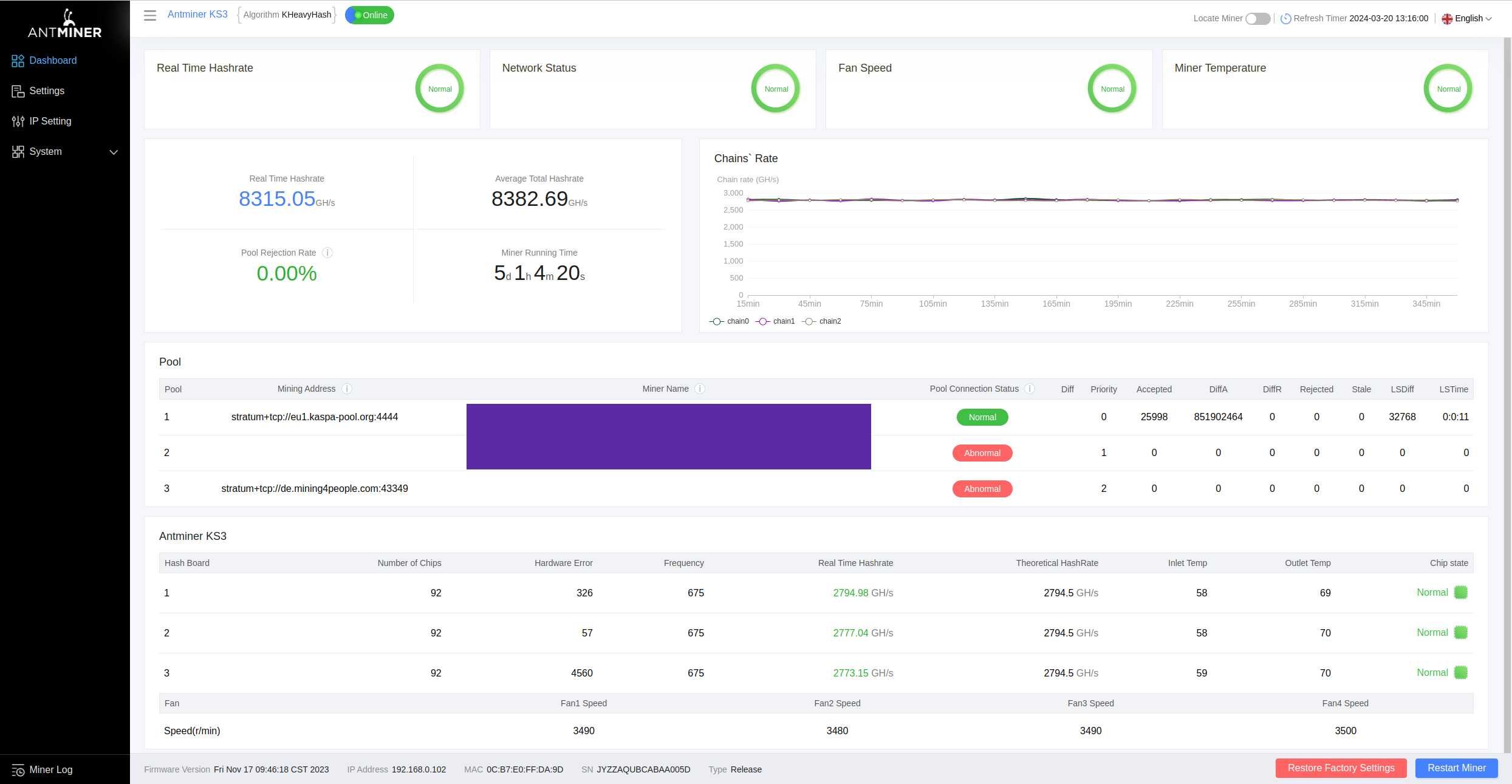Click the IP Setting icon in sidebar
This screenshot has height=784, width=1512.
coord(17,121)
